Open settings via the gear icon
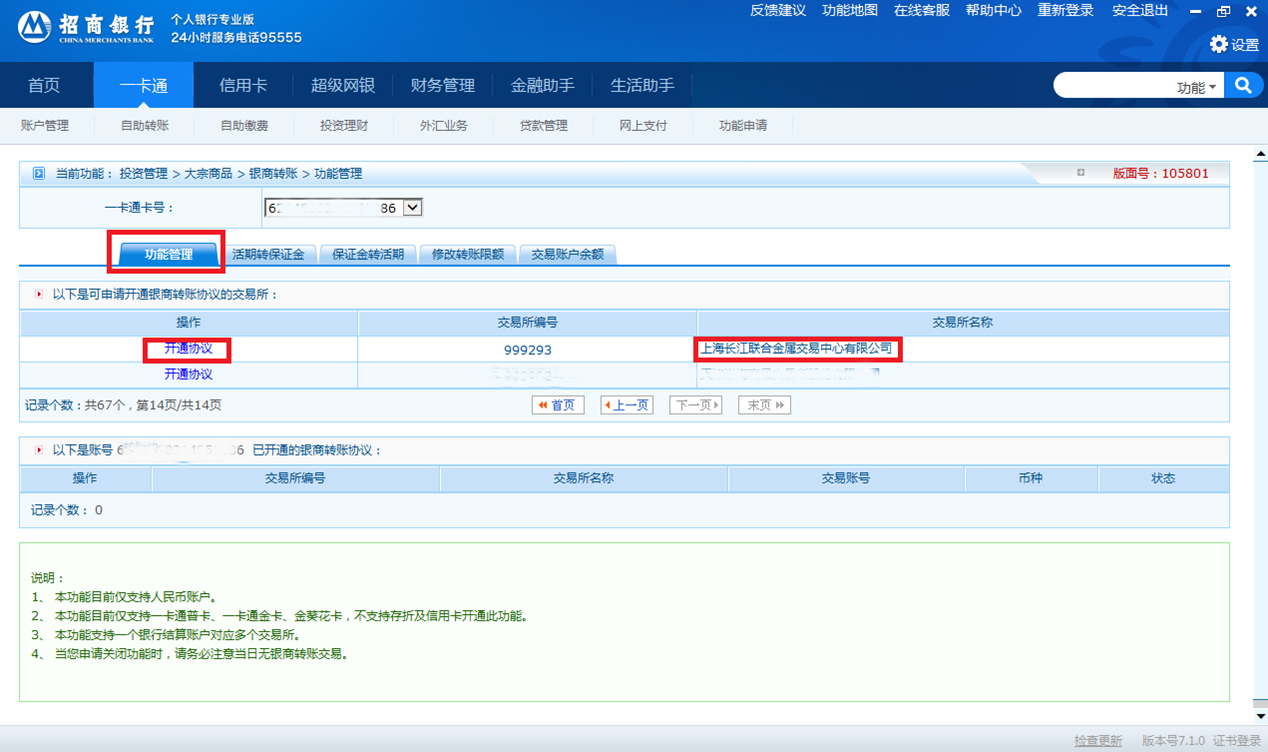1268x752 pixels. [x=1219, y=44]
